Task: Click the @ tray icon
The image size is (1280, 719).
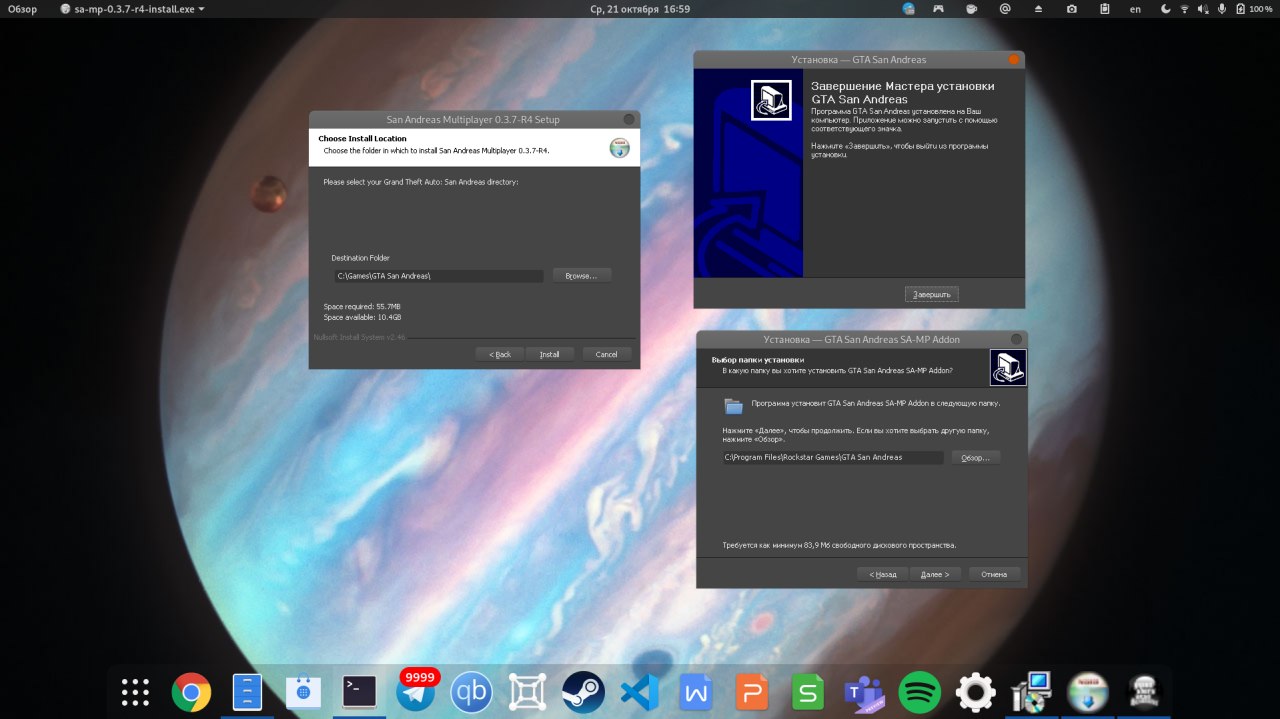Action: coord(1005,8)
